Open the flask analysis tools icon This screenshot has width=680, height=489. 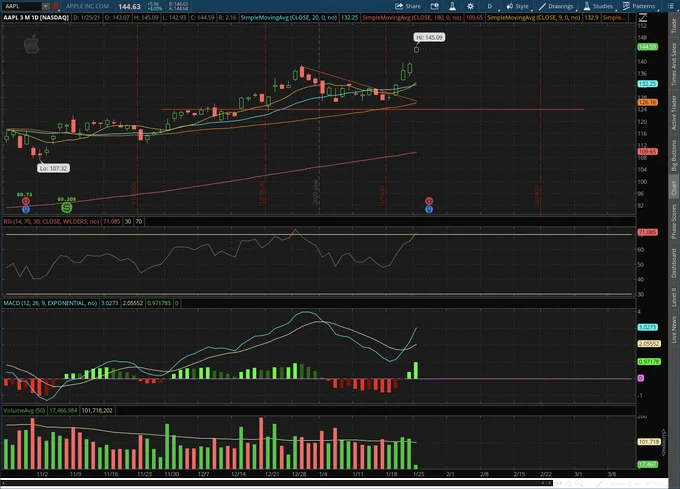pyautogui.click(x=452, y=6)
